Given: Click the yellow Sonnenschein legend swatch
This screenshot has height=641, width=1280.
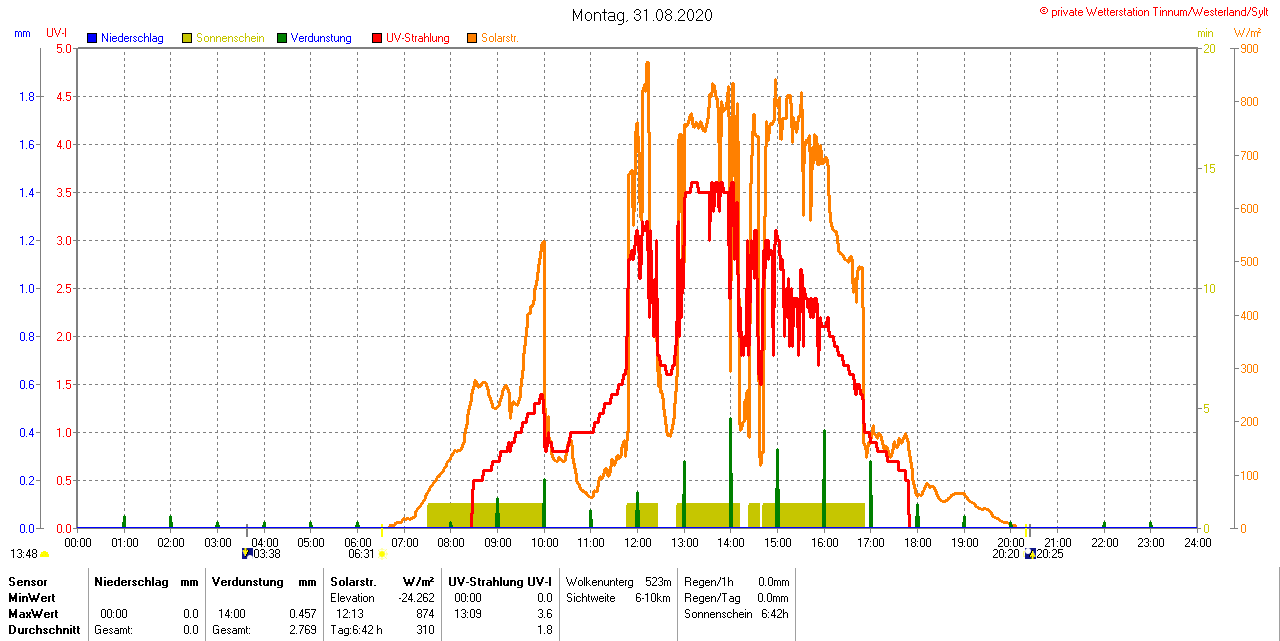Looking at the screenshot, I should (x=187, y=38).
